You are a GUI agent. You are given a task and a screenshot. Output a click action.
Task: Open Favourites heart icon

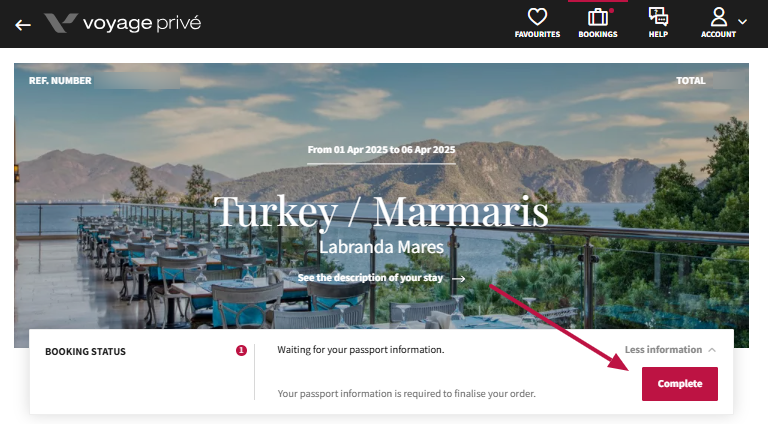coord(537,17)
